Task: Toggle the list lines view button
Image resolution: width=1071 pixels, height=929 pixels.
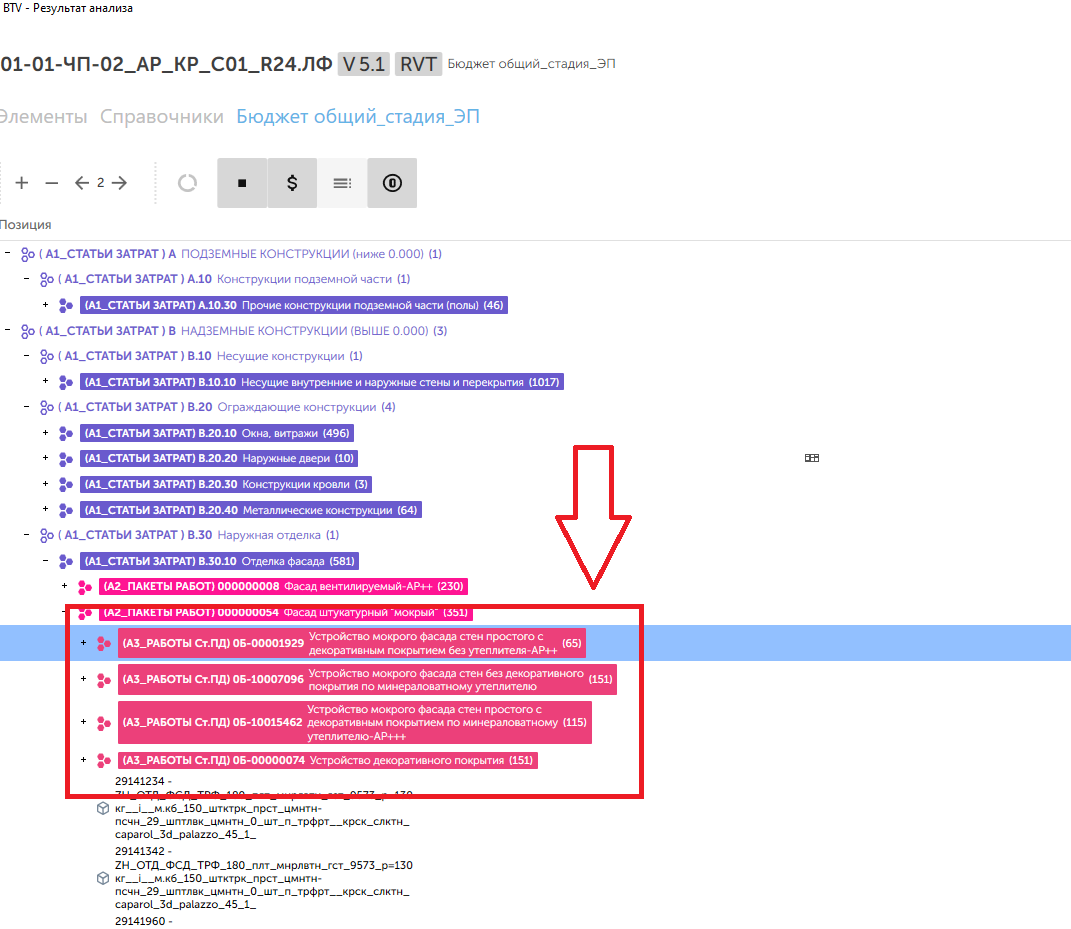Action: click(342, 183)
